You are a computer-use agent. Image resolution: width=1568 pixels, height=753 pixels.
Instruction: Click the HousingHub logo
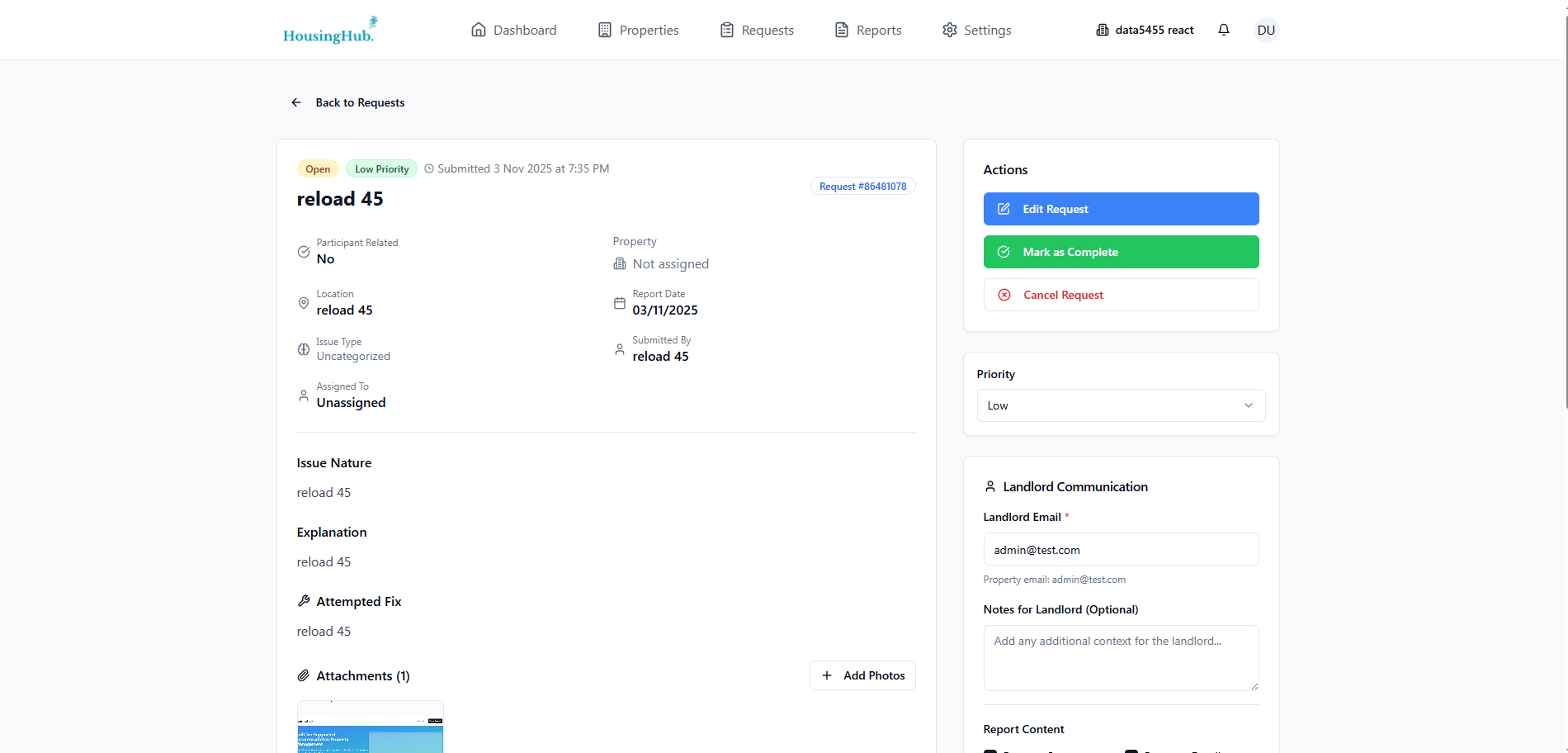click(x=329, y=29)
